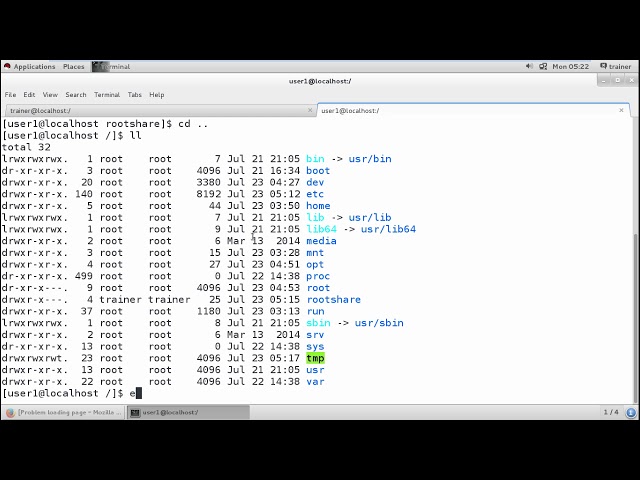Viewport: 640px width, 480px height.
Task: Click the terminal prompt at the cursor line
Action: point(62,393)
